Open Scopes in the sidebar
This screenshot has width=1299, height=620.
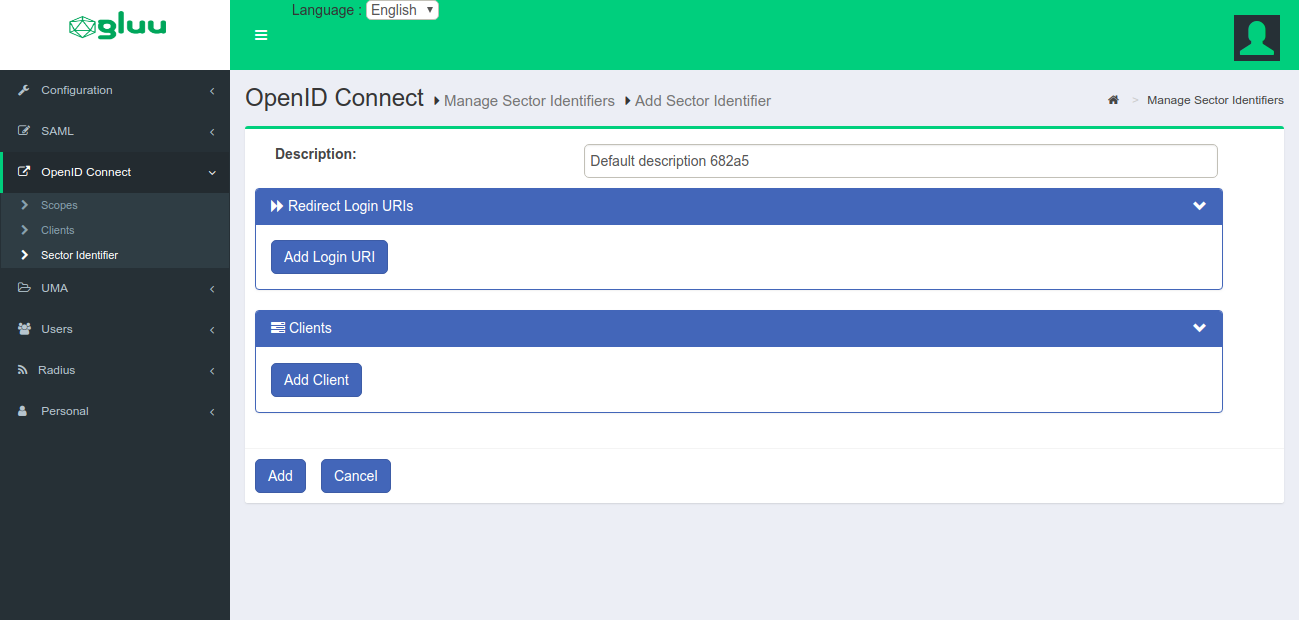click(59, 205)
